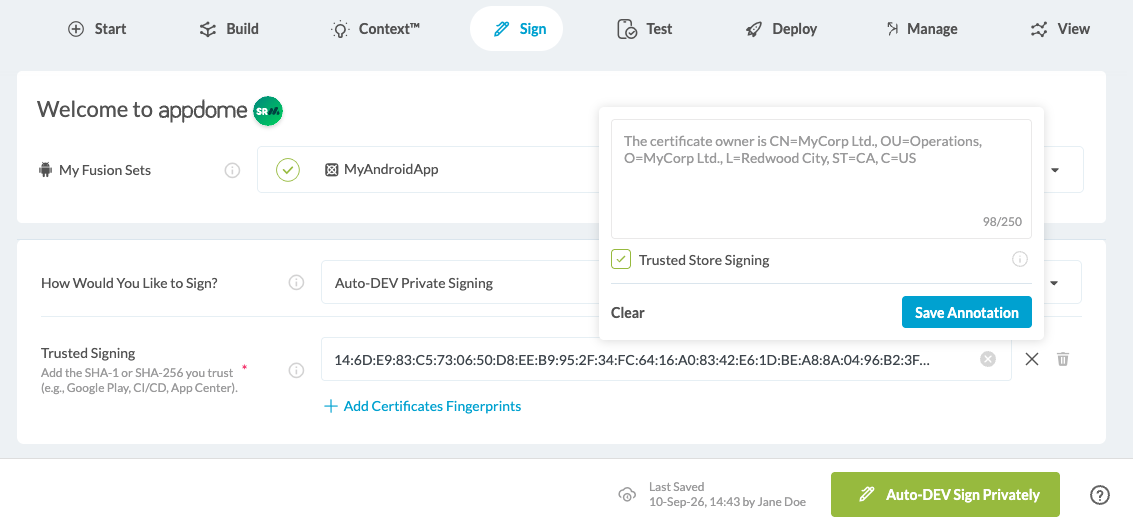Image resolution: width=1133 pixels, height=528 pixels.
Task: Close the annotation with the X icon
Action: click(x=1032, y=359)
